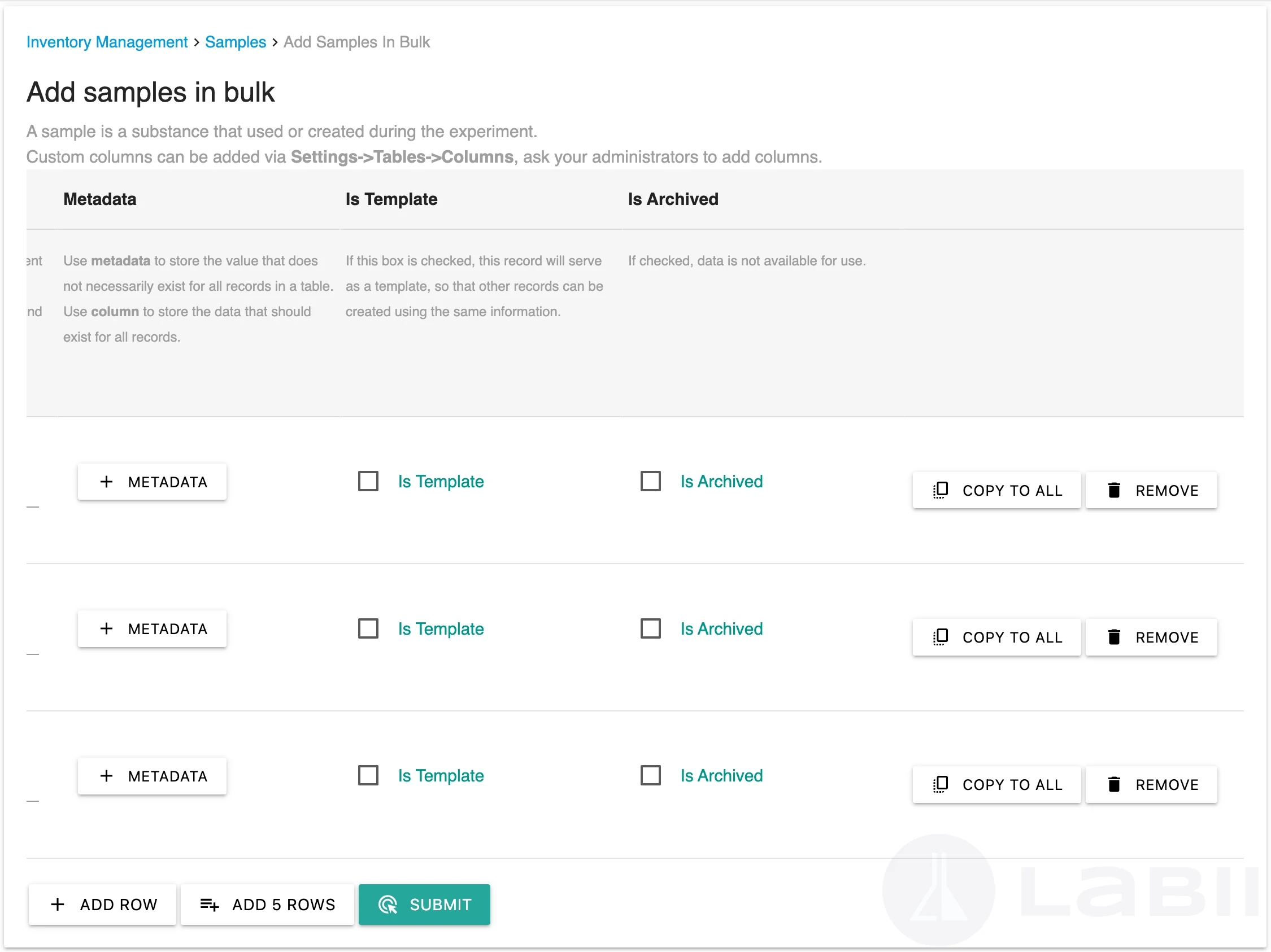Click trash icon in third row's Remove button
This screenshot has height=952, width=1271.
point(1113,784)
